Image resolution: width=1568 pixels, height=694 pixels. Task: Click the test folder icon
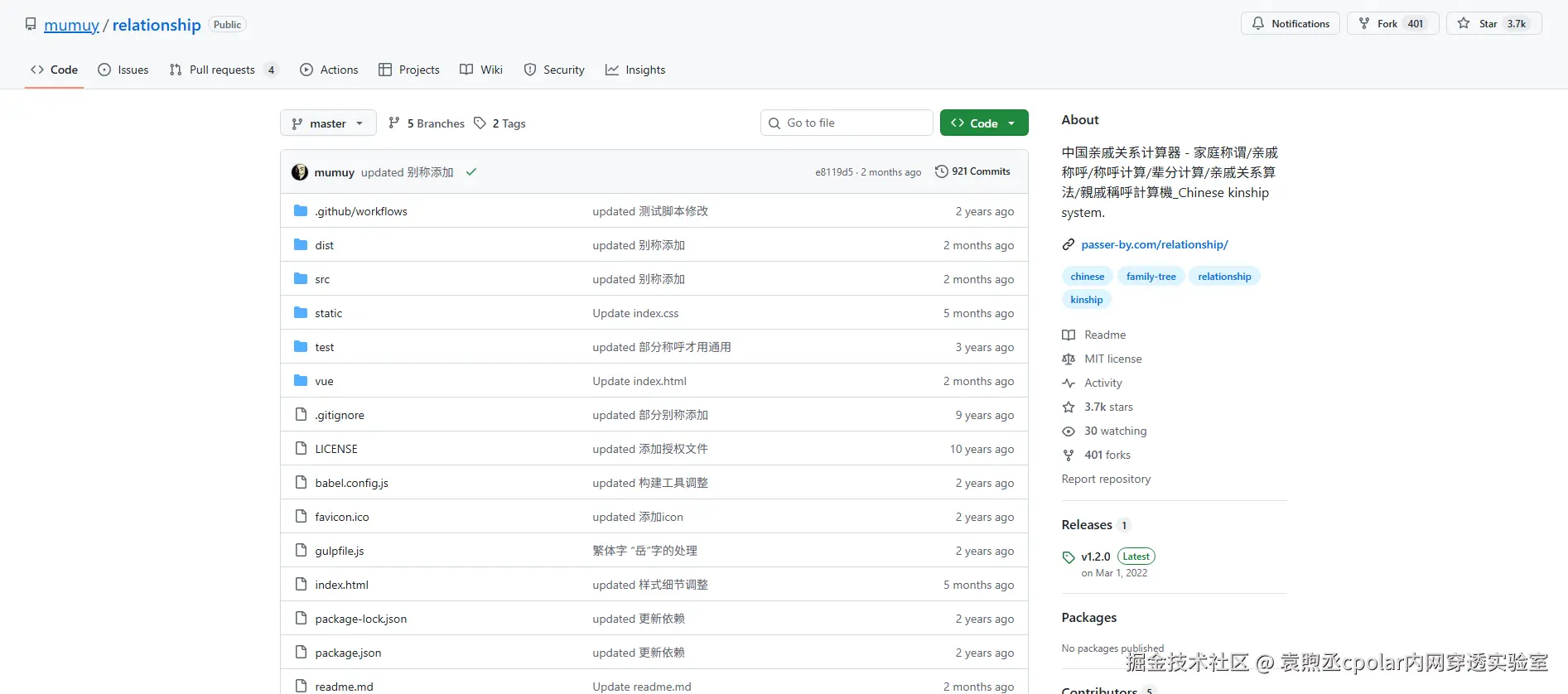coord(301,347)
